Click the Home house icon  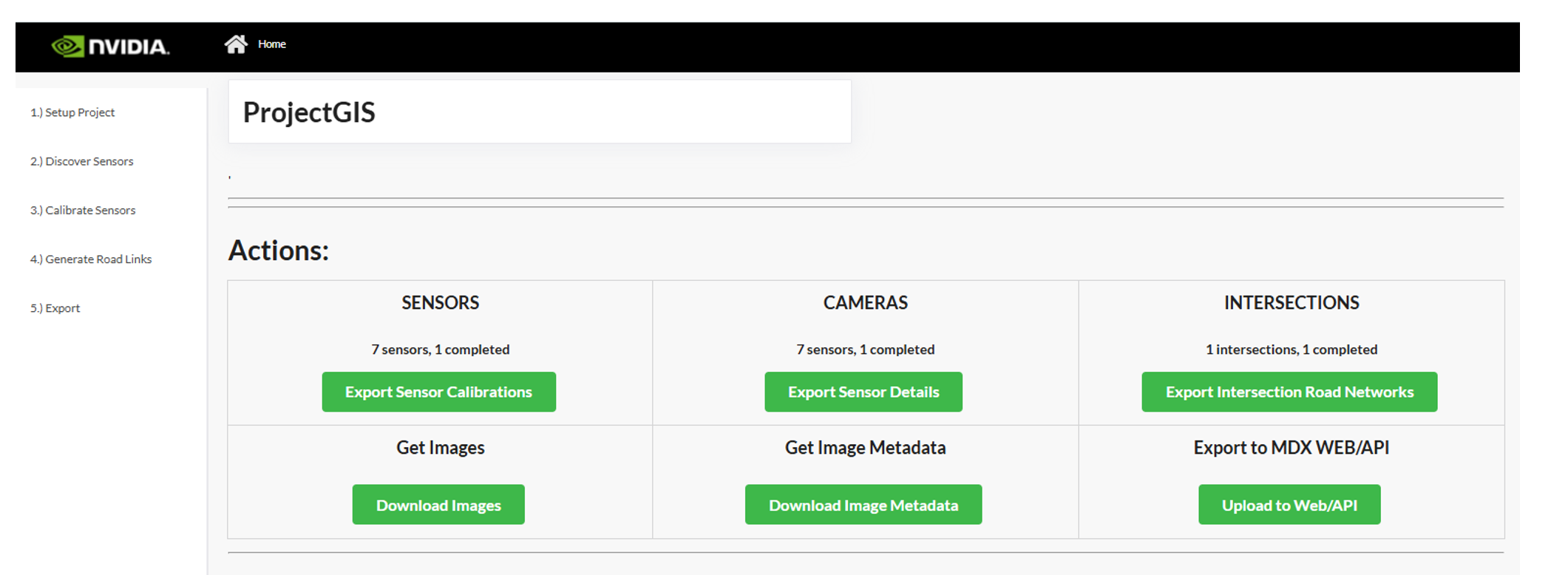pos(236,44)
